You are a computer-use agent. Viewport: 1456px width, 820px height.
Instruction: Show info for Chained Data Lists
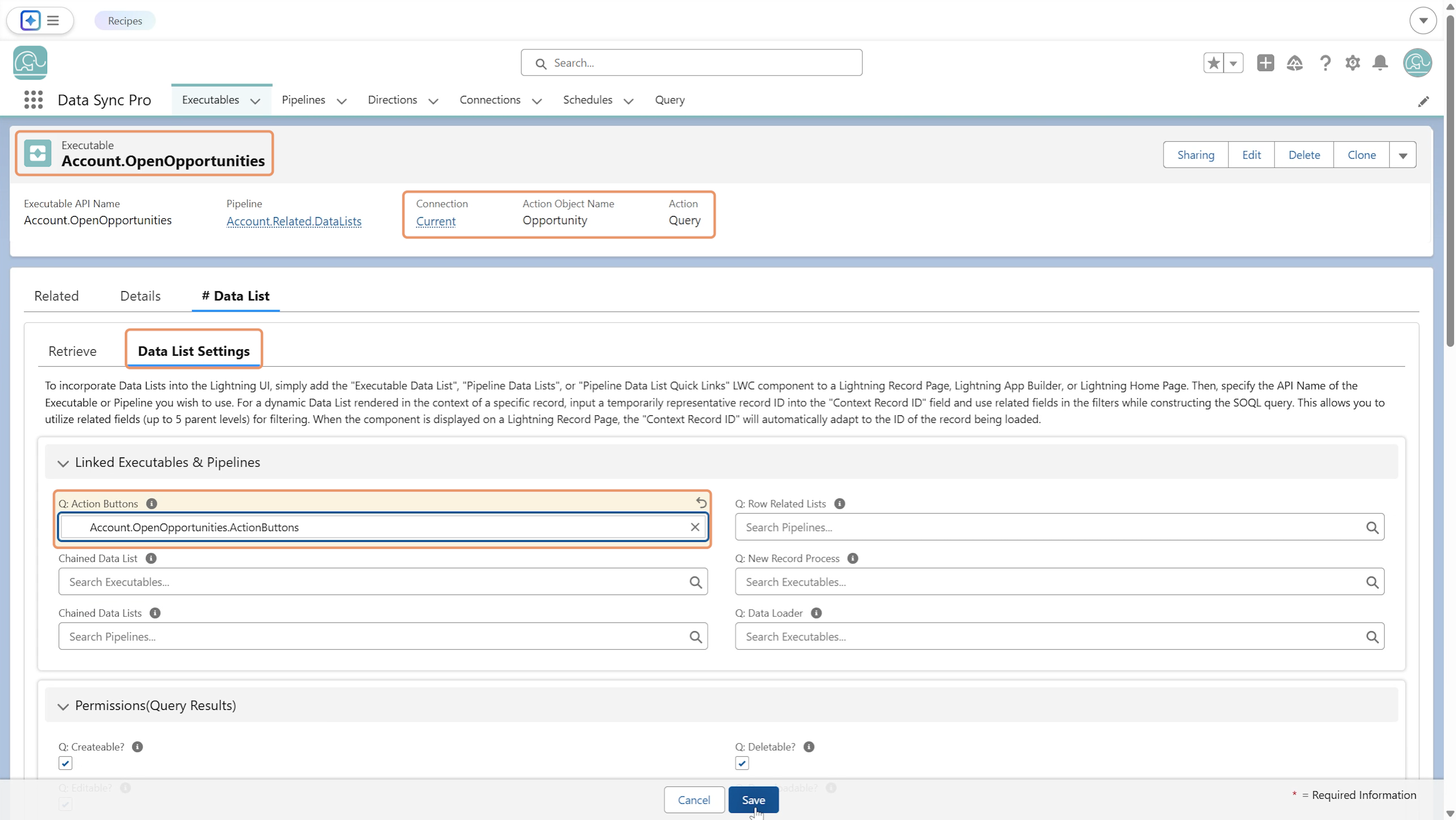(x=155, y=613)
